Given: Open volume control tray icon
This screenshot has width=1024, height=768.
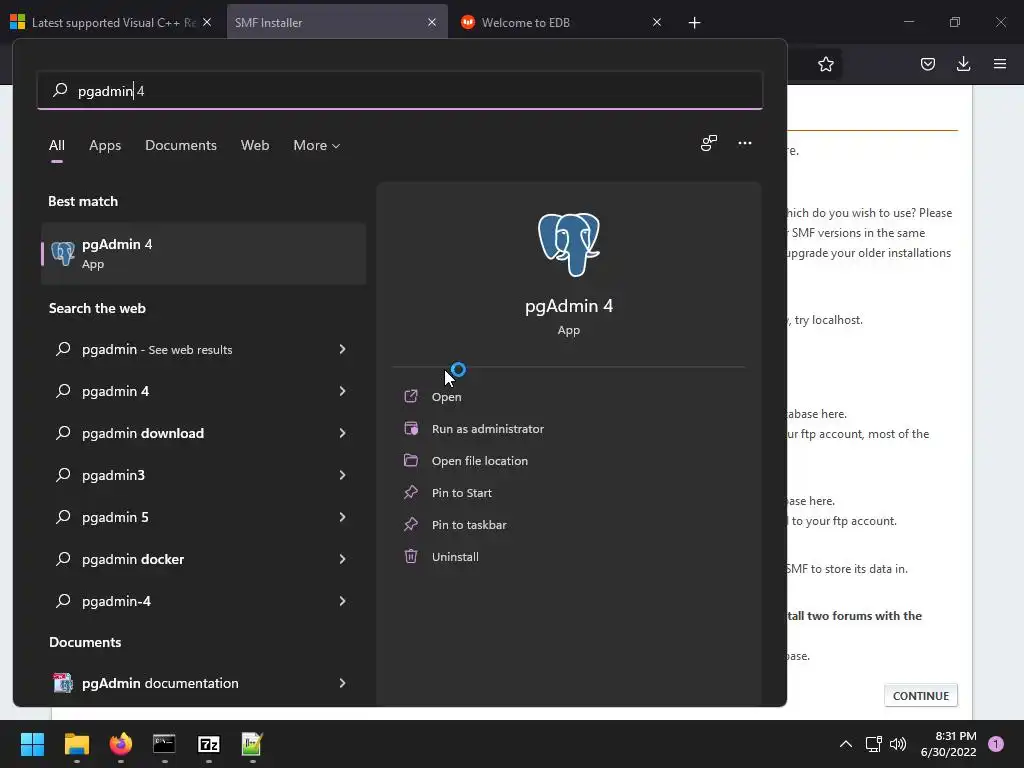Looking at the screenshot, I should click(898, 744).
